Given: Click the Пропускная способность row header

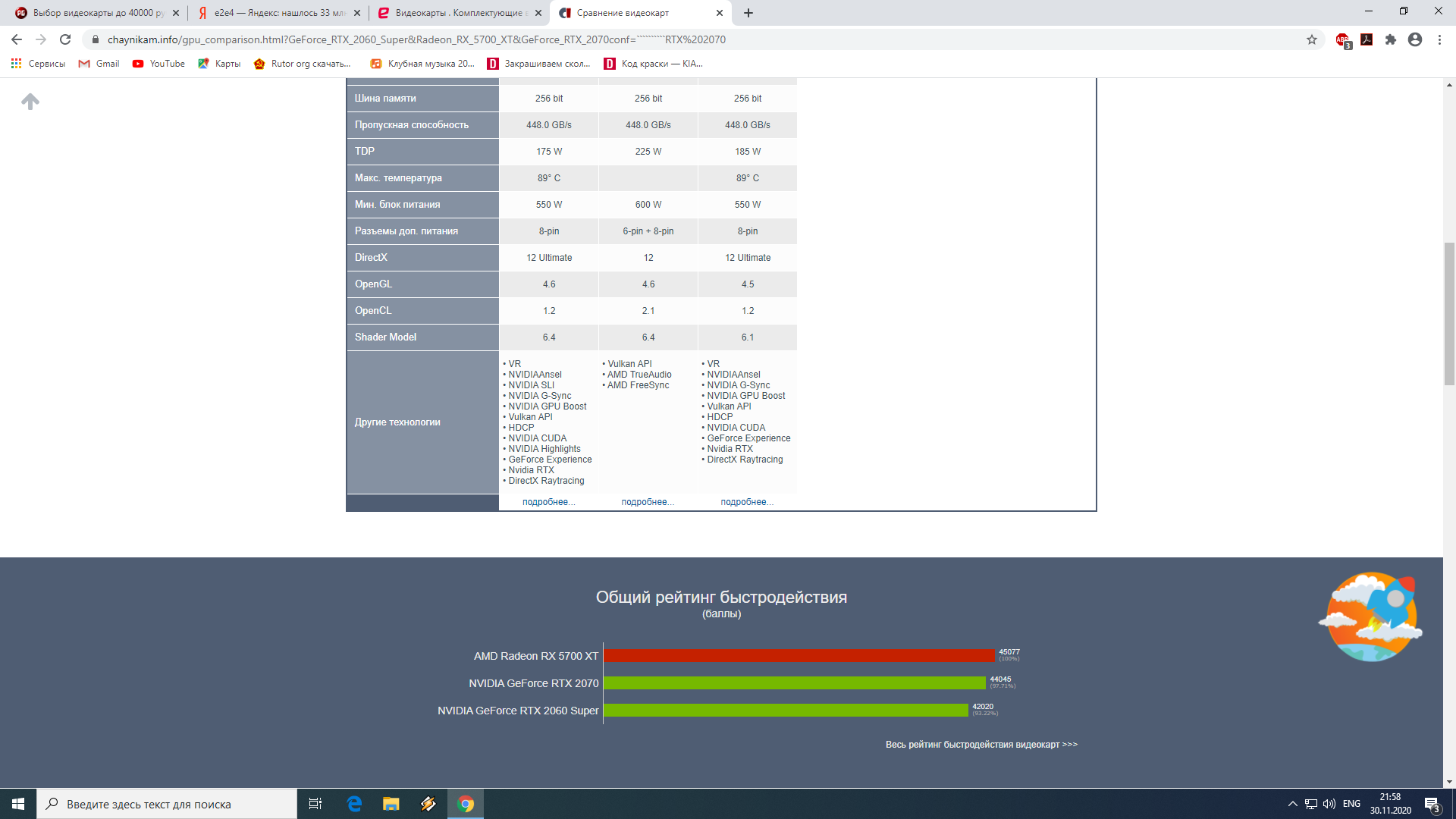Looking at the screenshot, I should 422,125.
